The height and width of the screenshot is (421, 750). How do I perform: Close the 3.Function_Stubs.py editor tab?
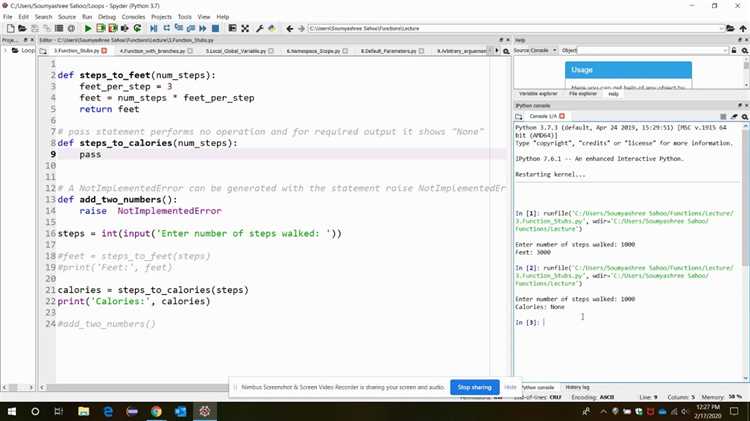104,51
